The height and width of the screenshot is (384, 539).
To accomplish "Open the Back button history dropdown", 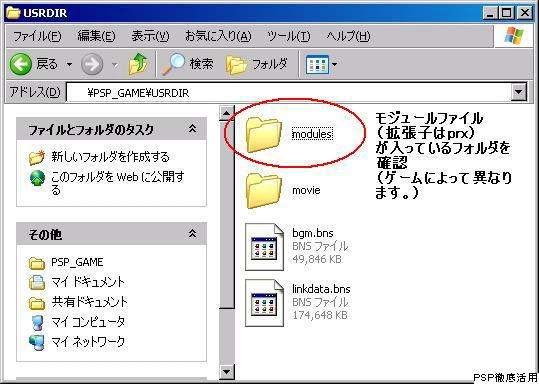I will [69, 64].
